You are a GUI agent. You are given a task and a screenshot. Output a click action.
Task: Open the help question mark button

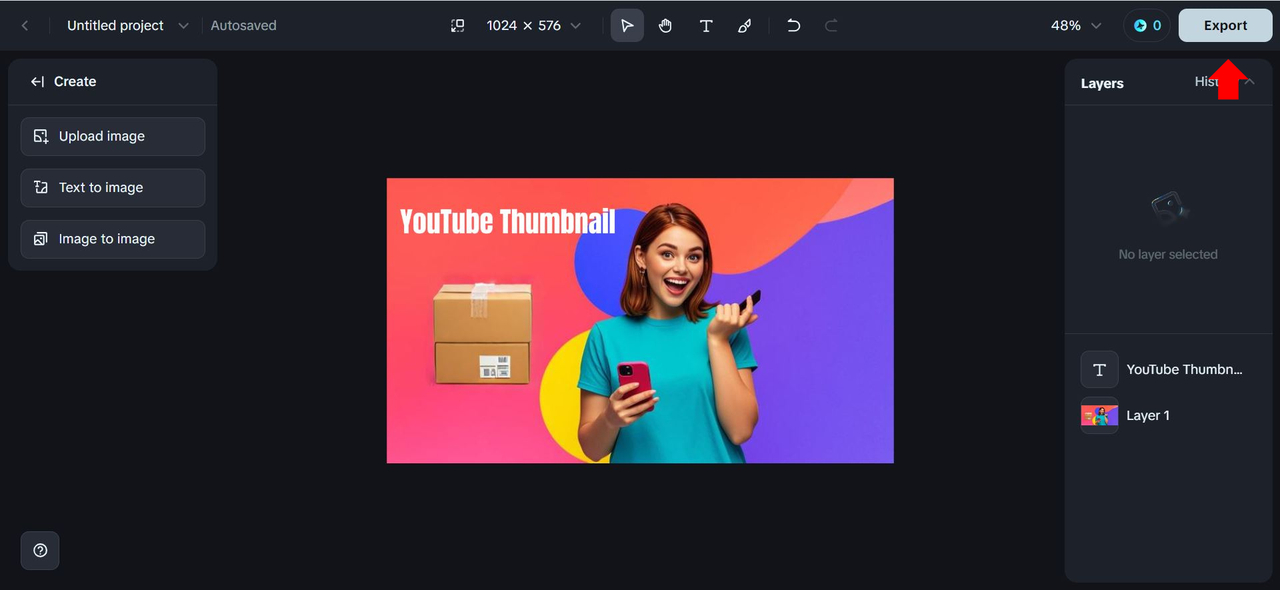40,550
